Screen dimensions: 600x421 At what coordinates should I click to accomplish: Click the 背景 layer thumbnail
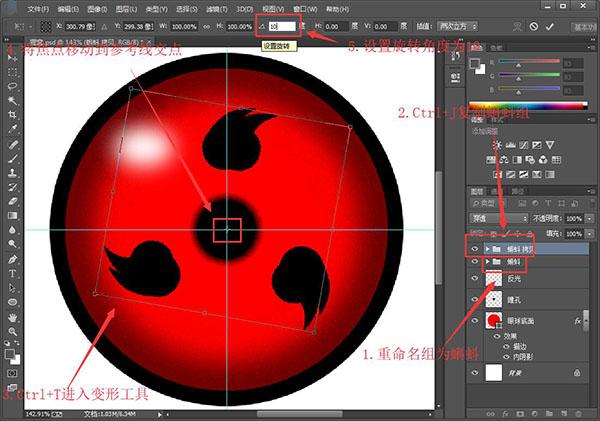point(494,372)
